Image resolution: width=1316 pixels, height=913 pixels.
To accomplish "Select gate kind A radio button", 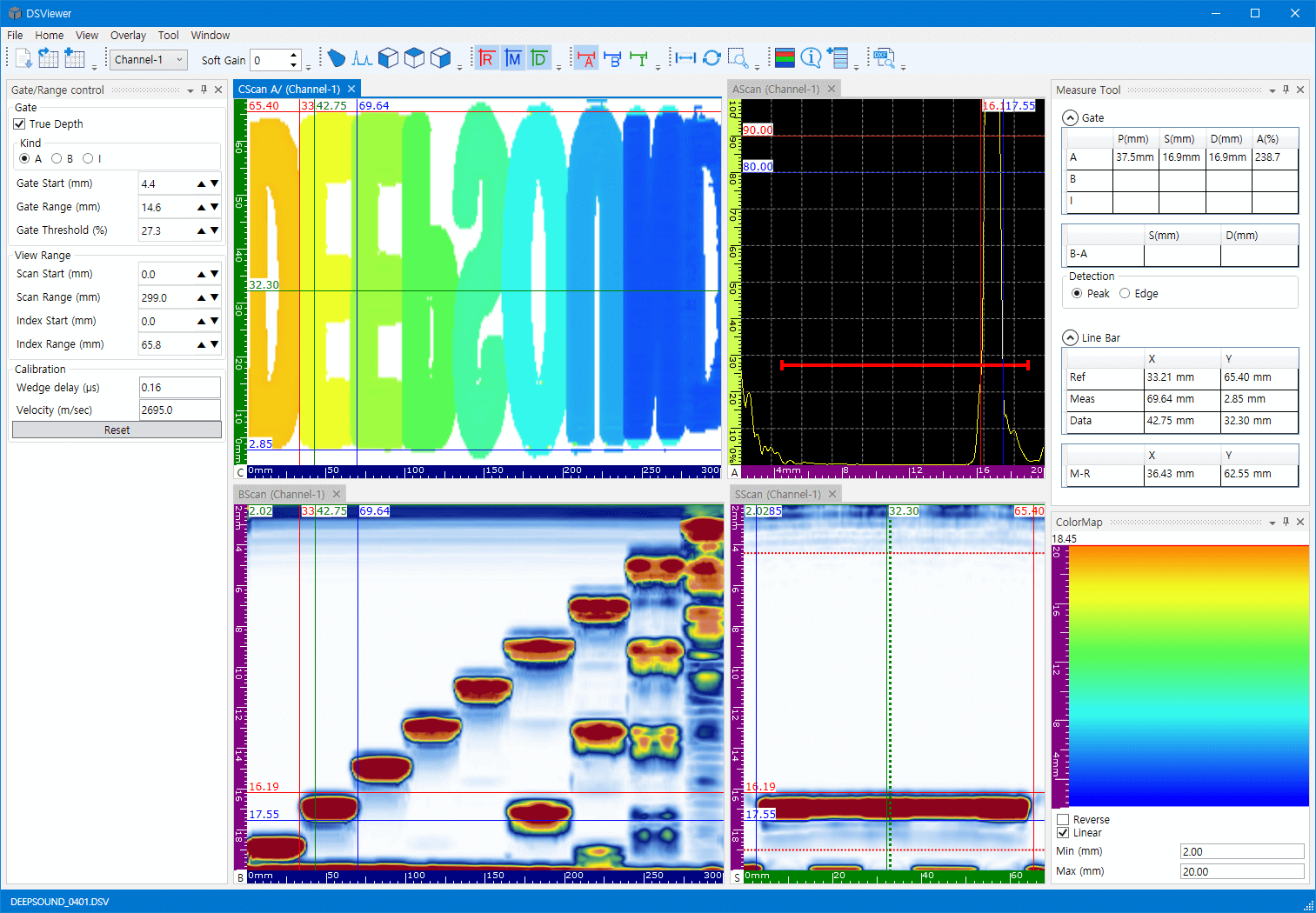I will point(24,158).
